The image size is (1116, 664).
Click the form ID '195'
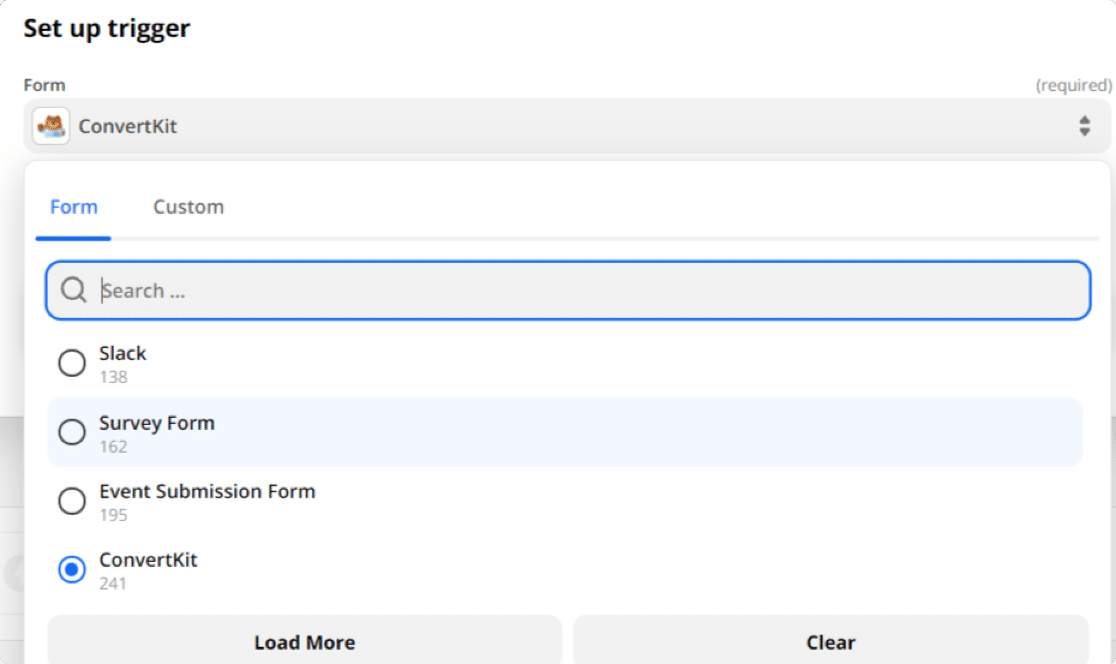tap(113, 515)
